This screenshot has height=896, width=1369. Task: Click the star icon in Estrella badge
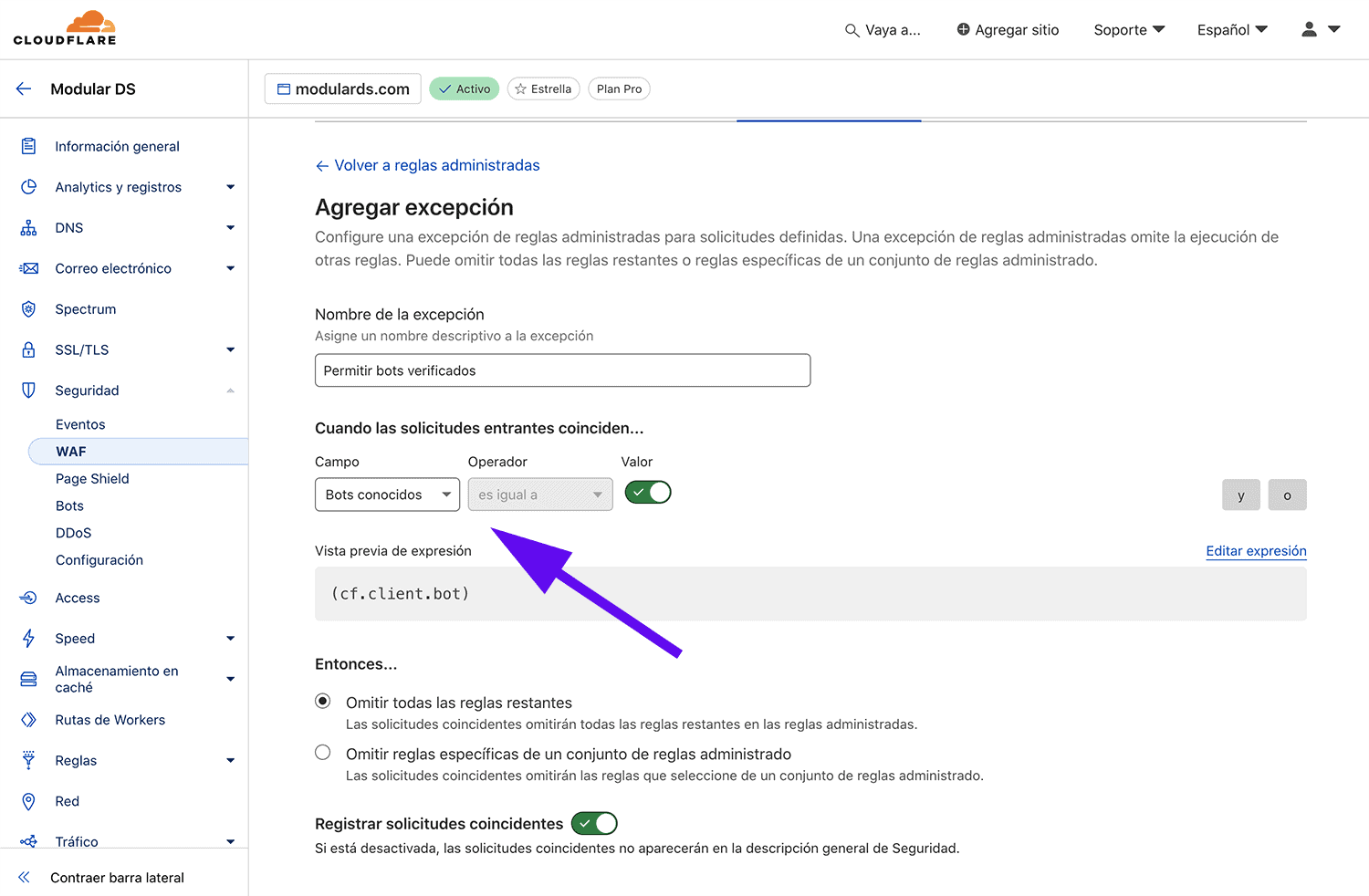[520, 89]
